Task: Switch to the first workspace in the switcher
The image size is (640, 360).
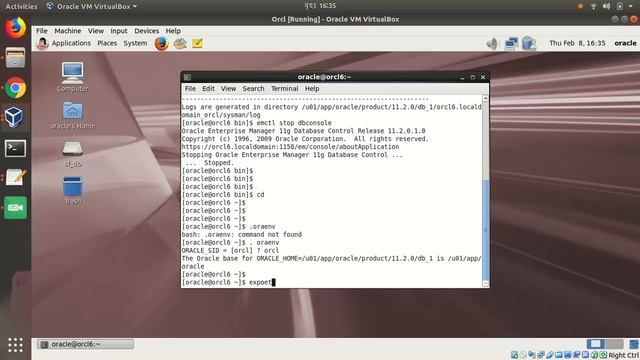Action: (595, 344)
